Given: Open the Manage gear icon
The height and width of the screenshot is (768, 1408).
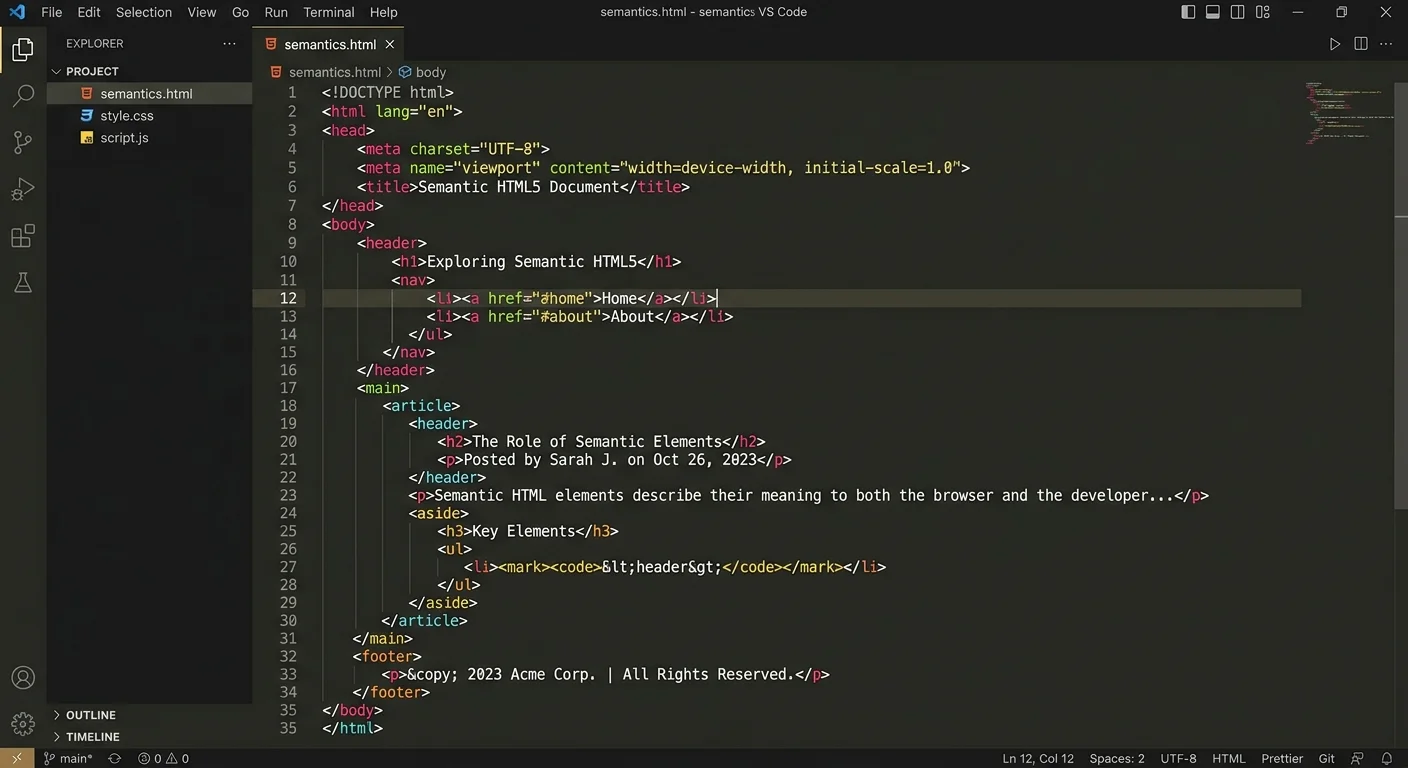Looking at the screenshot, I should (22, 723).
